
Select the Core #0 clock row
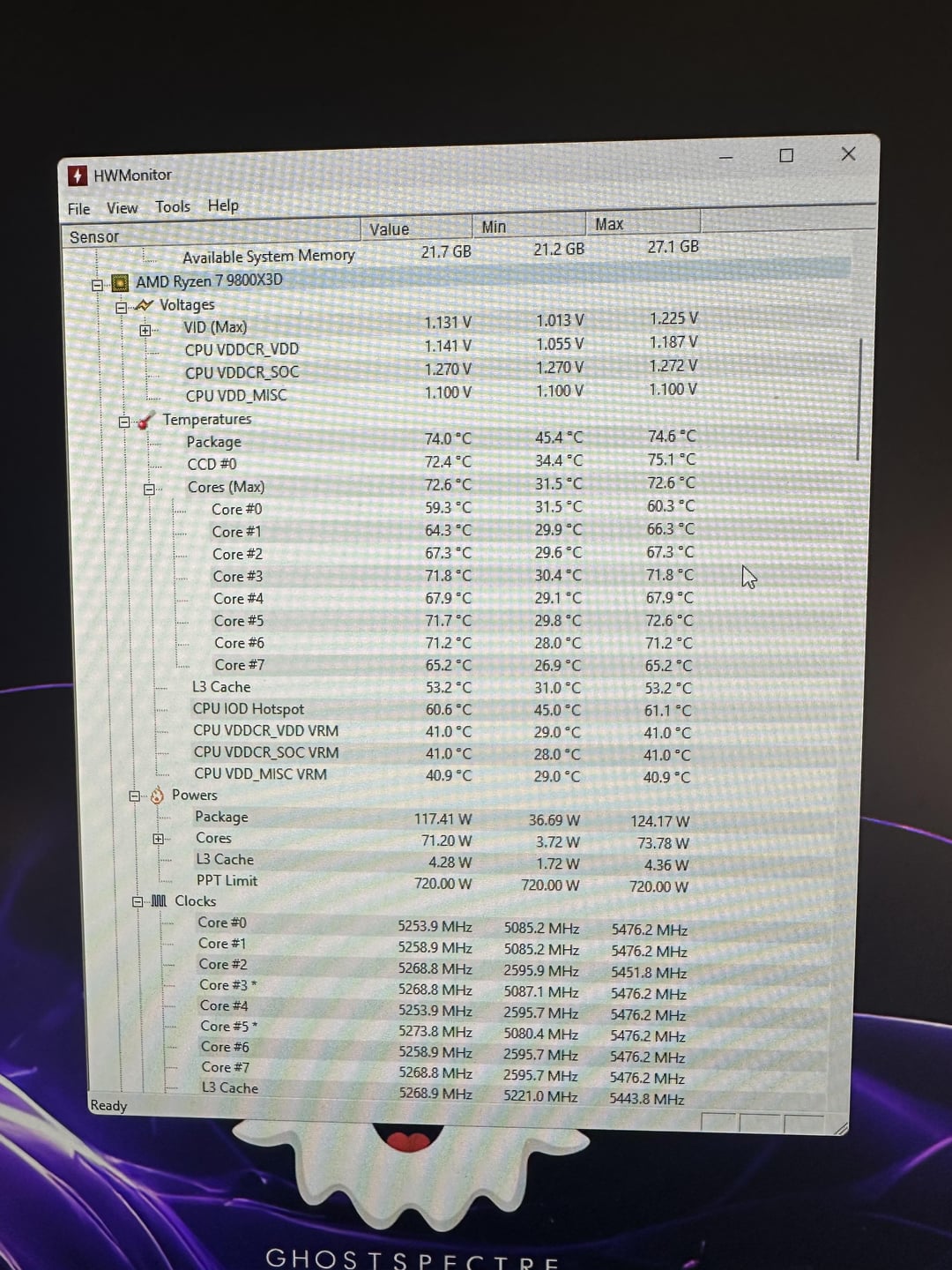[x=441, y=925]
